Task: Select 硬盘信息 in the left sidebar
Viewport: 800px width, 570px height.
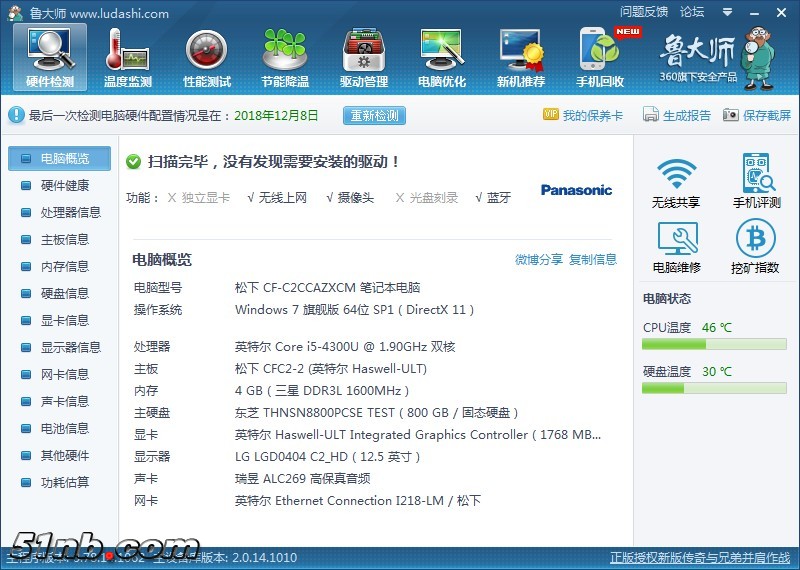Action: [x=64, y=293]
